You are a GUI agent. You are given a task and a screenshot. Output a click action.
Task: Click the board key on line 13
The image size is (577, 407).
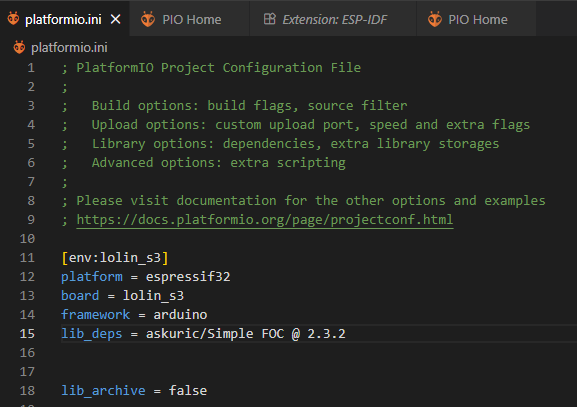[x=80, y=295]
